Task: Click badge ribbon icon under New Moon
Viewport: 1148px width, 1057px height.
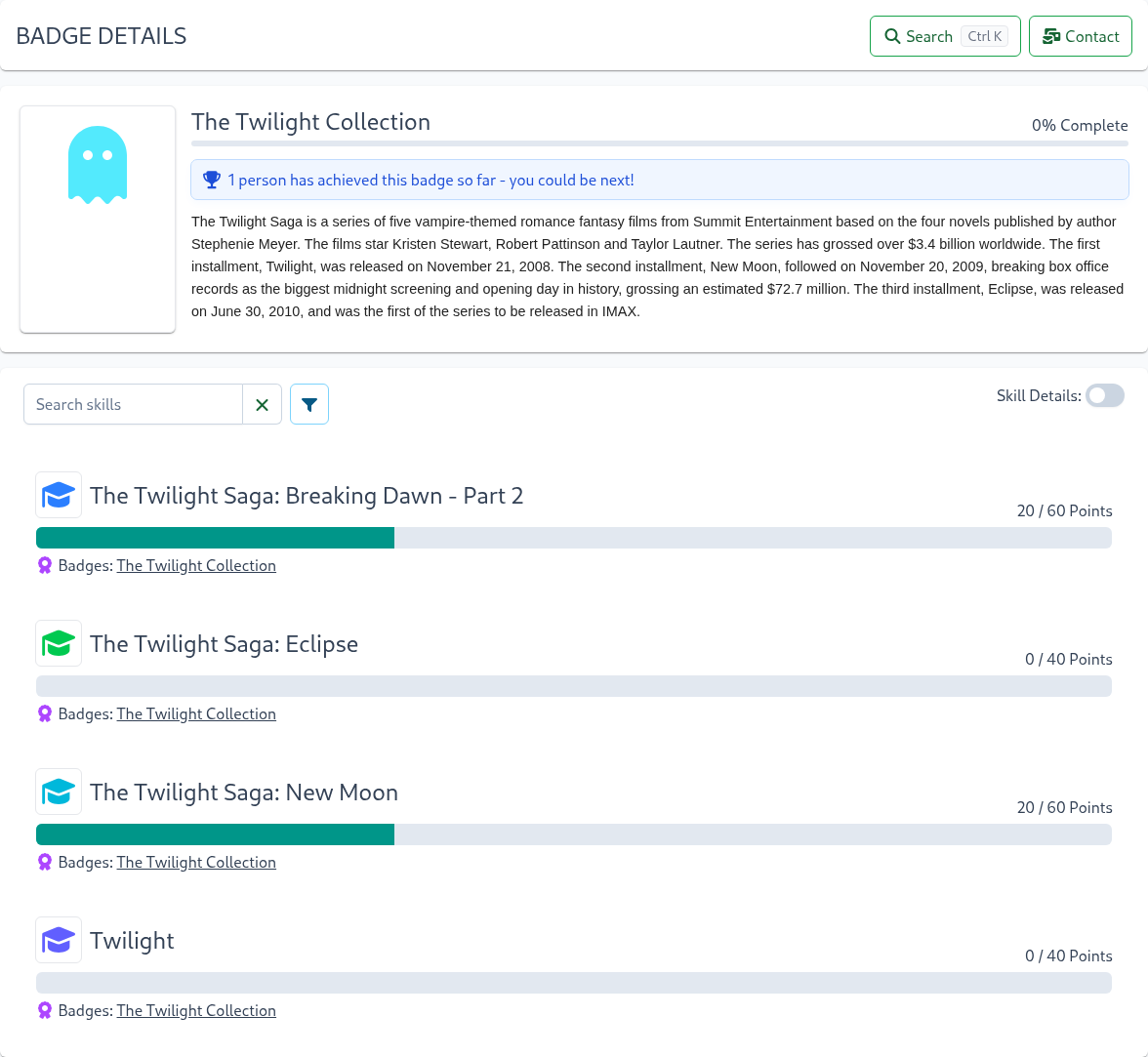Action: [45, 863]
